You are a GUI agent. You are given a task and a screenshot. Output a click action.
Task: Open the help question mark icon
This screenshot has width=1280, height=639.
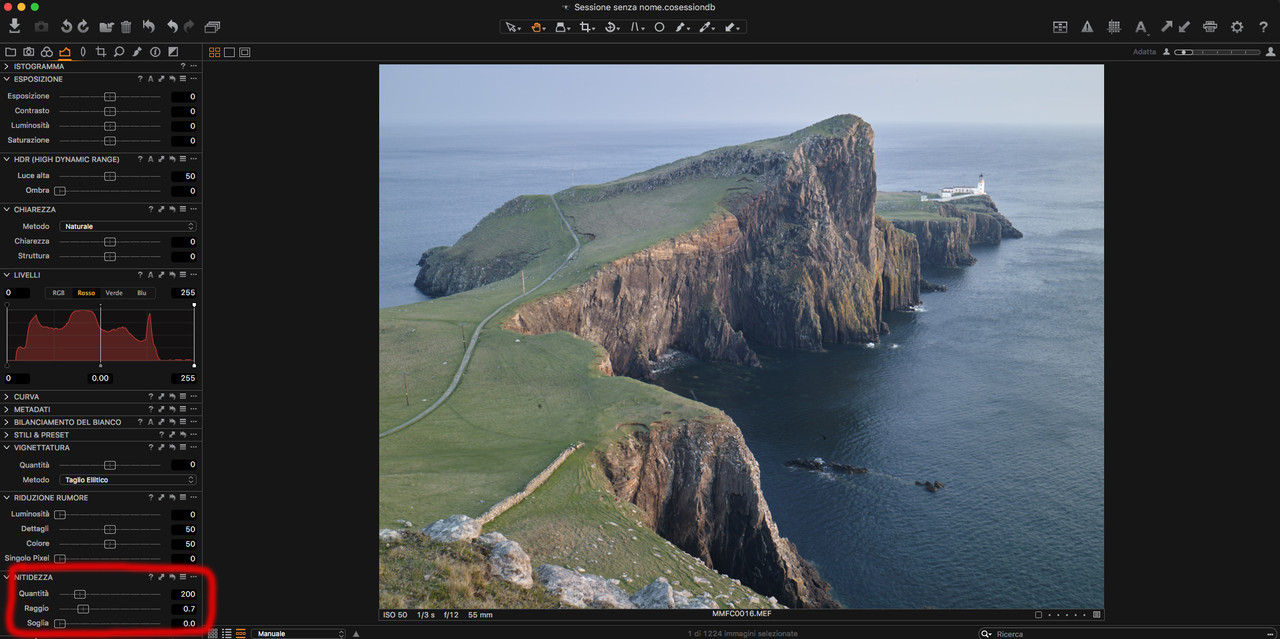pyautogui.click(x=1264, y=27)
